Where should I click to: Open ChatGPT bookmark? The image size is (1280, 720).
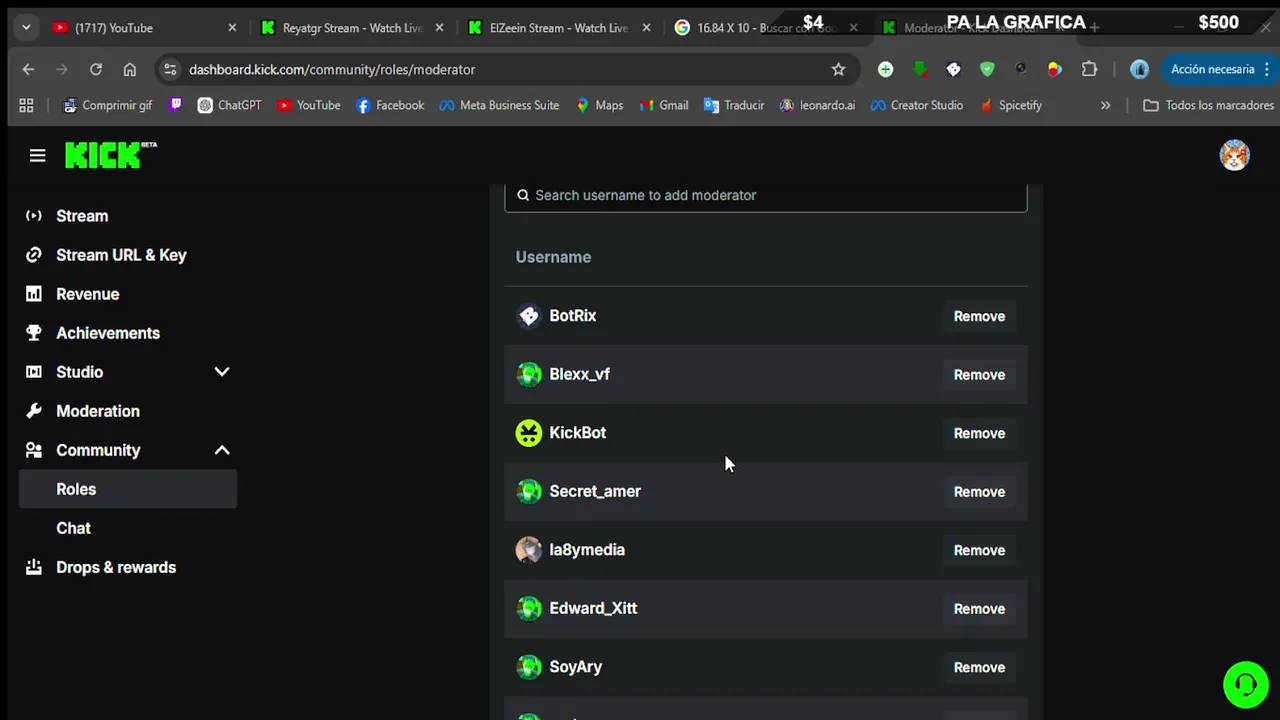[x=230, y=105]
